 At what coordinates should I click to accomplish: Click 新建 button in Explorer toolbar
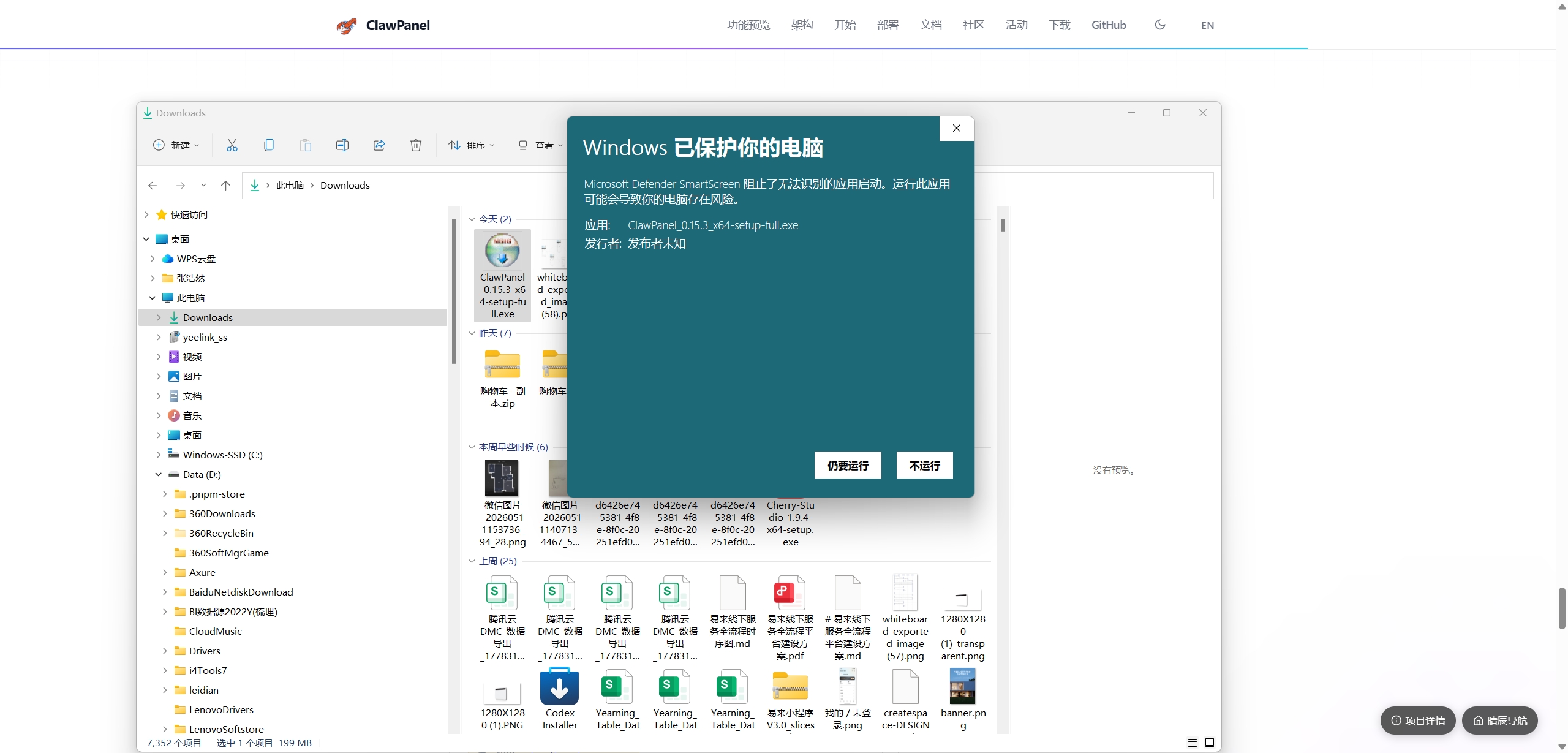pyautogui.click(x=176, y=145)
